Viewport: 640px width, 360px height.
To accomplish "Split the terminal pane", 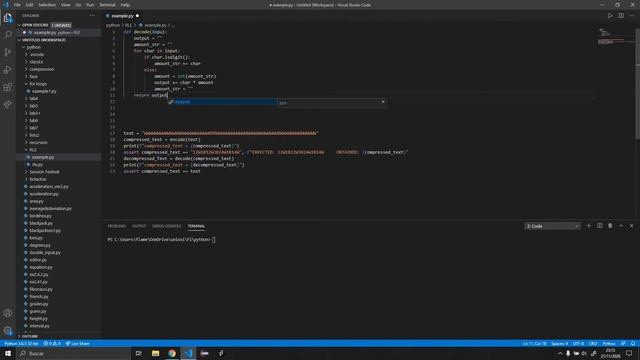I will tap(600, 226).
